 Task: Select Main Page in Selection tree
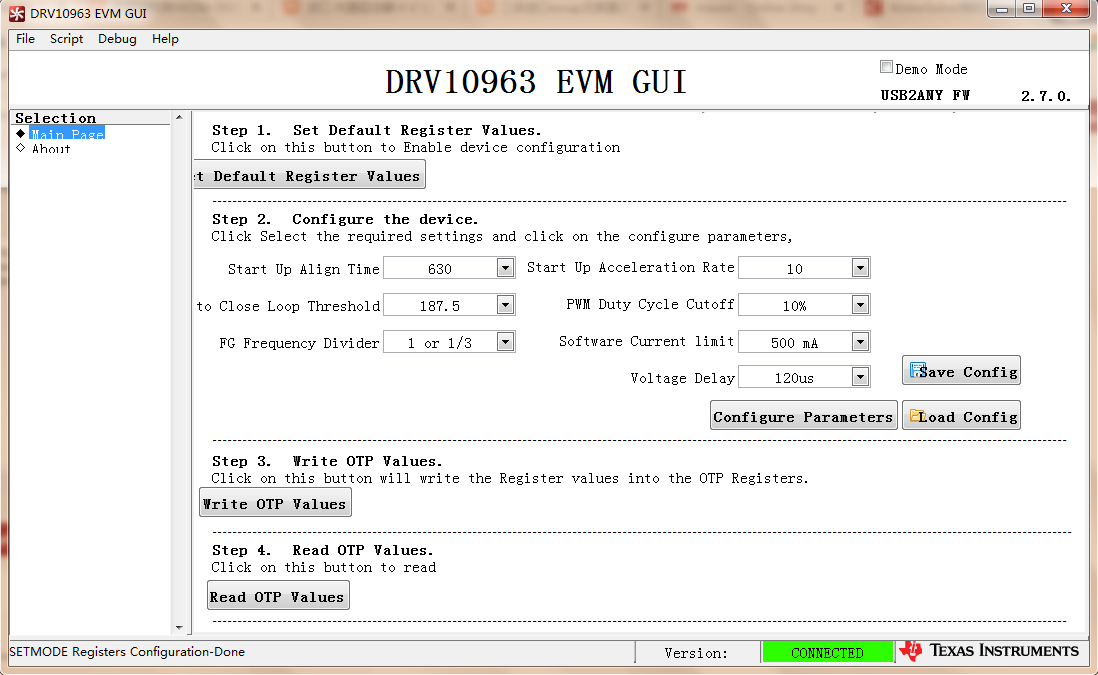point(67,134)
